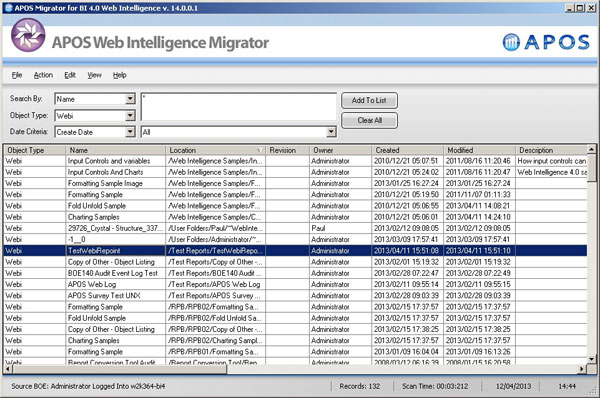600x398 pixels.
Task: Select the Charting Samples row created 2010/12/21
Action: pyautogui.click(x=295, y=217)
